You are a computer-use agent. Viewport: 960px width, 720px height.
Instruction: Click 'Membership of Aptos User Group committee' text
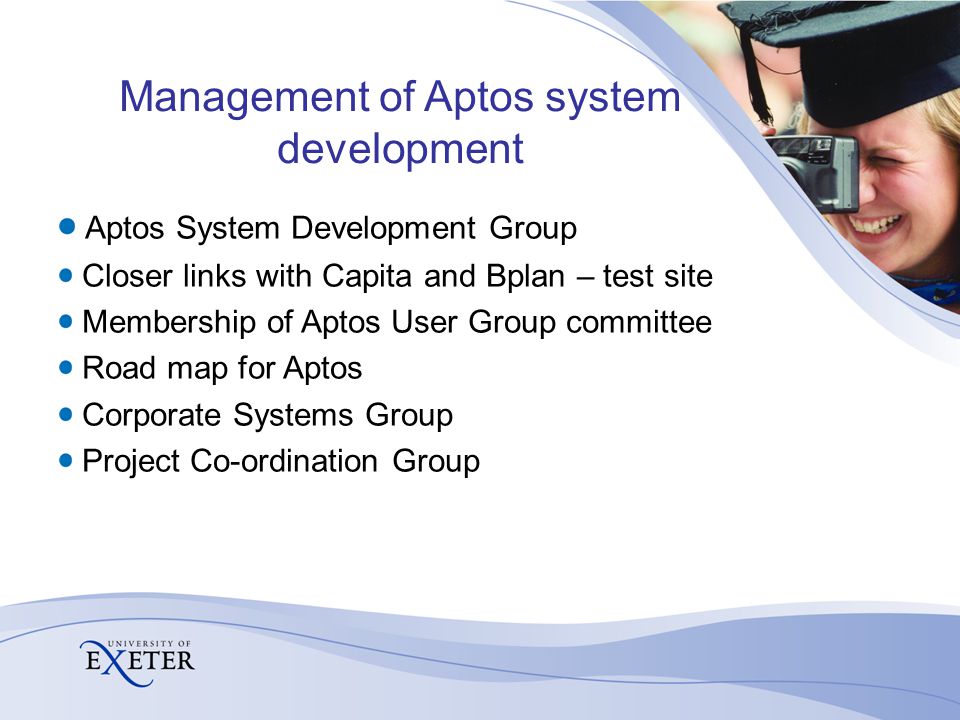(397, 322)
